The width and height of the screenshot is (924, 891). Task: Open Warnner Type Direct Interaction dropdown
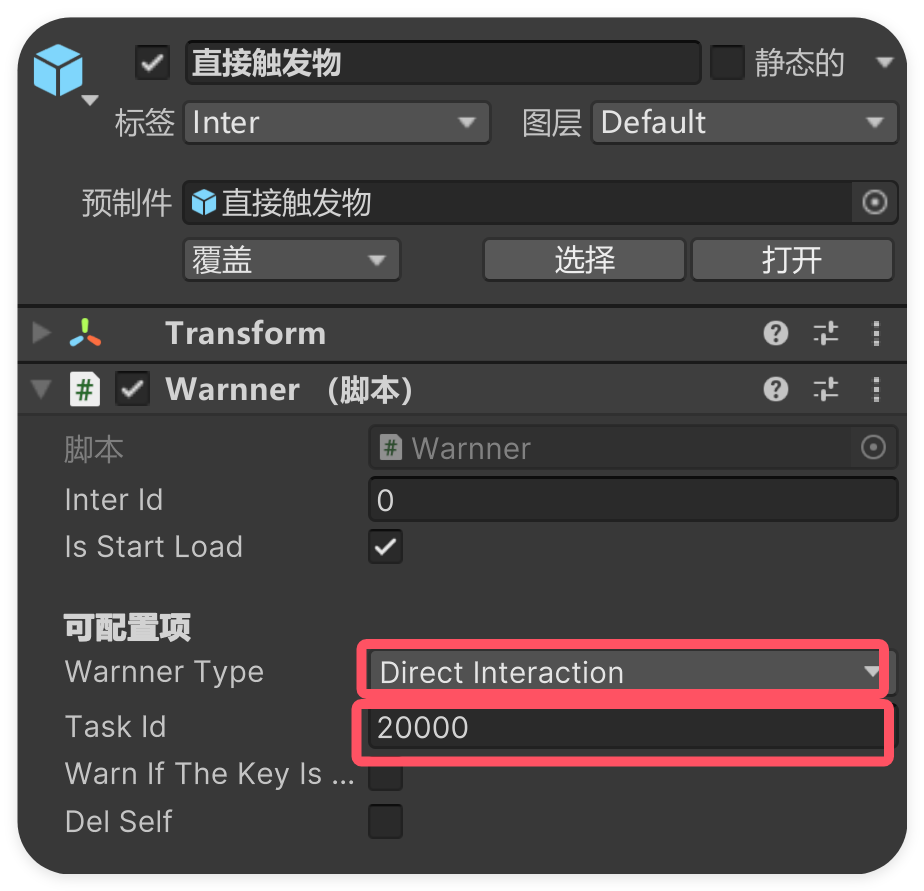(624, 672)
